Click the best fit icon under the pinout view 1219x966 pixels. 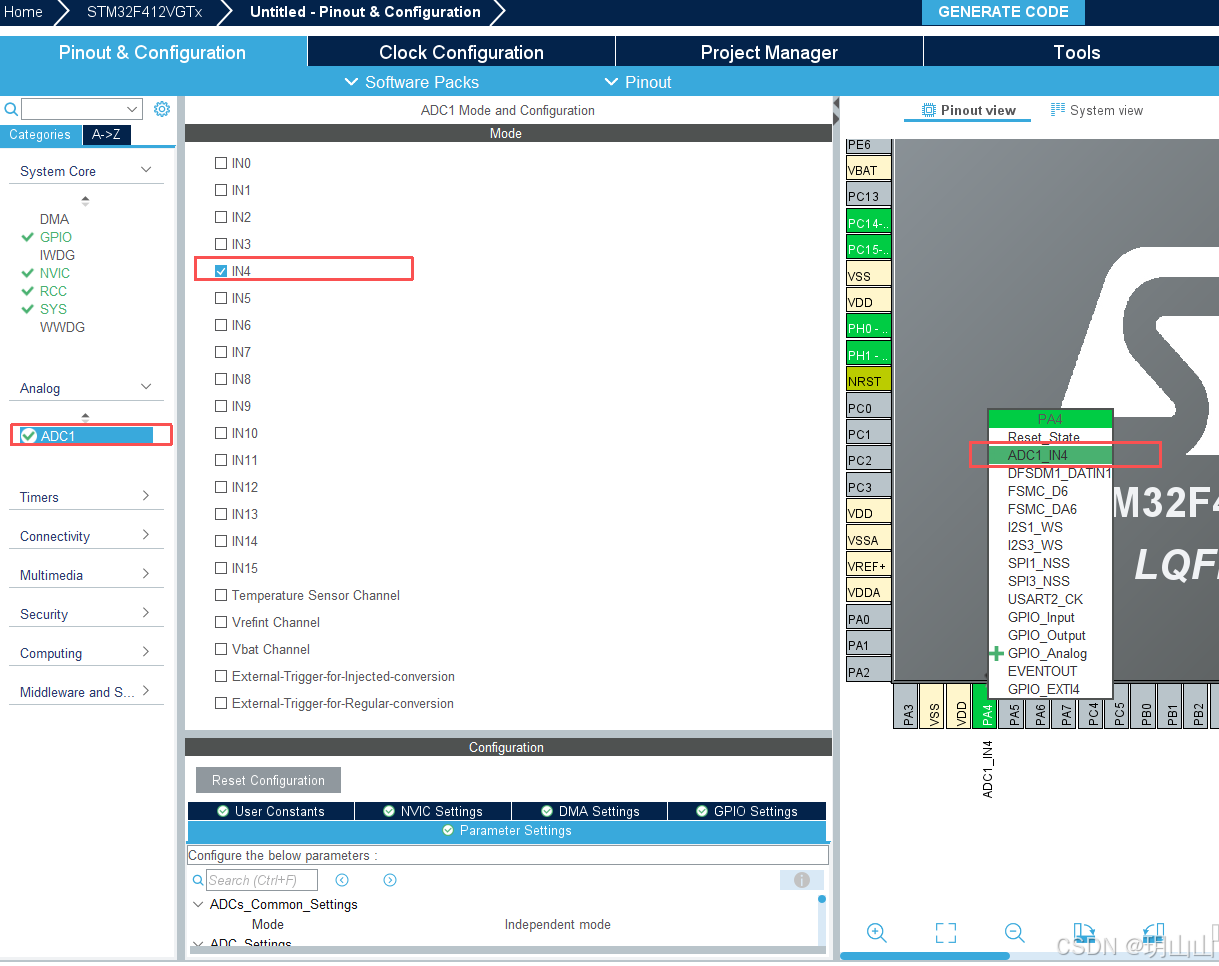pos(945,932)
